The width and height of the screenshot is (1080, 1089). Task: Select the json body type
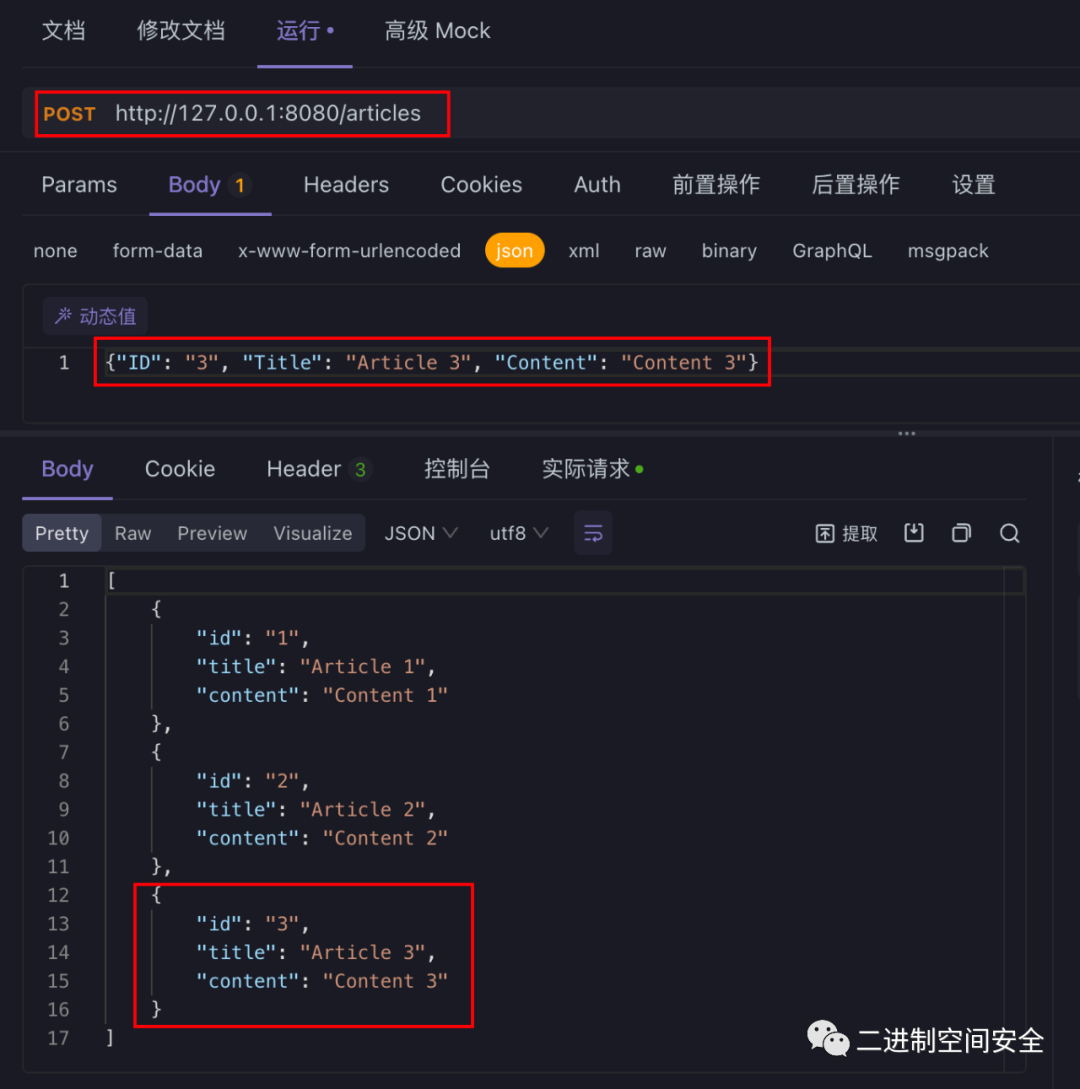coord(515,250)
